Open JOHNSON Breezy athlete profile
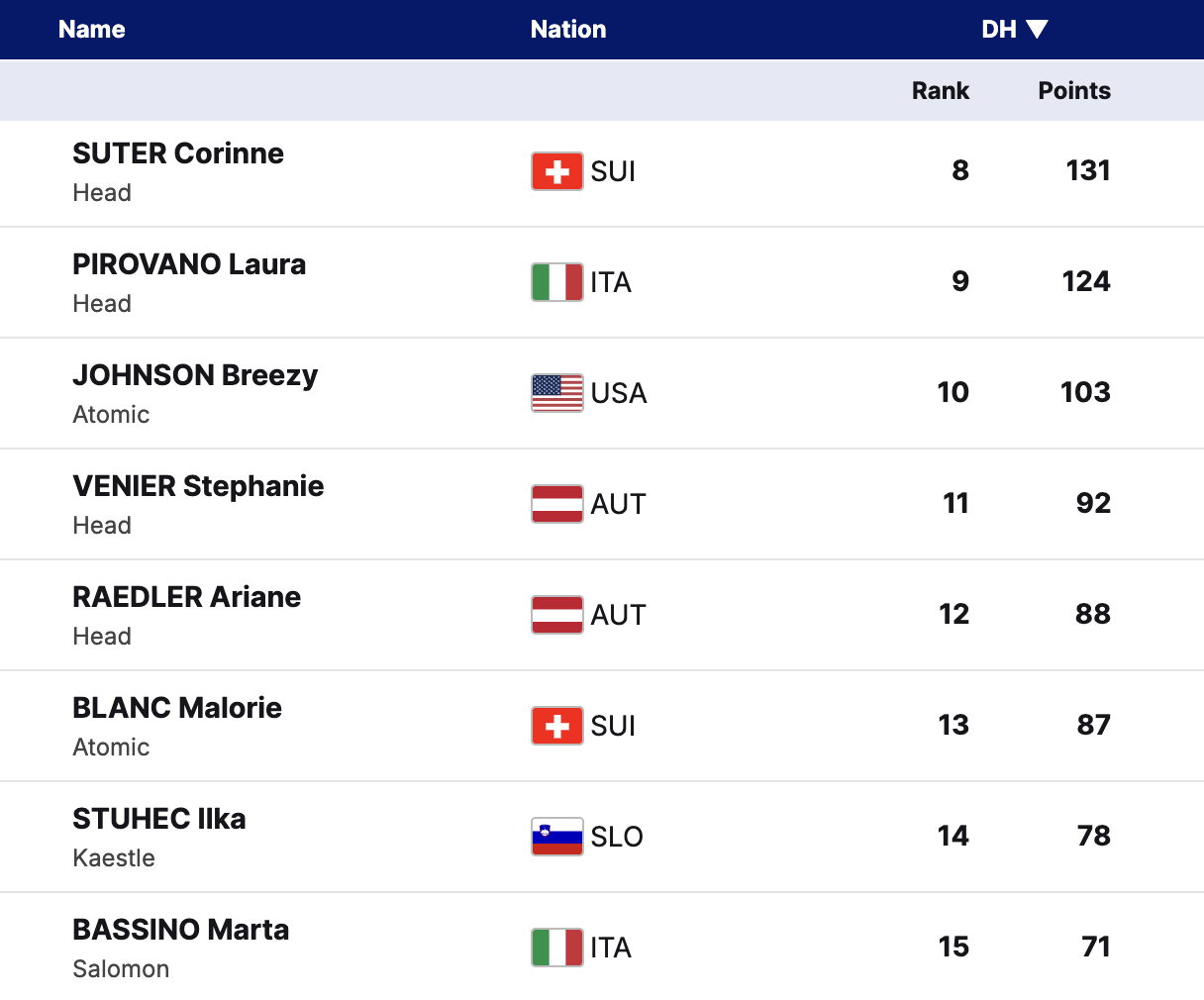1204x1000 pixels. (x=195, y=375)
